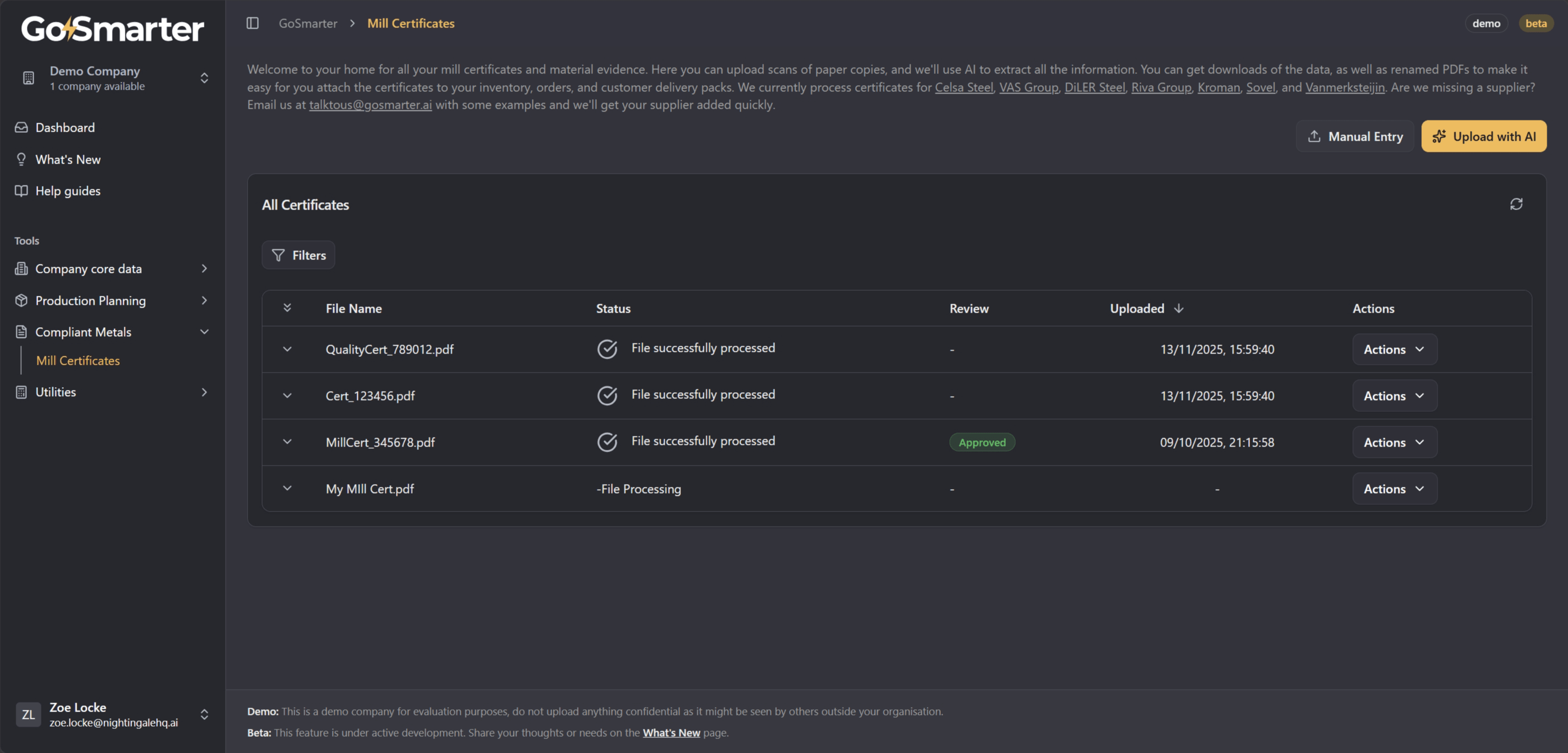Click the demo badge
Image resolution: width=1568 pixels, height=753 pixels.
(1486, 23)
